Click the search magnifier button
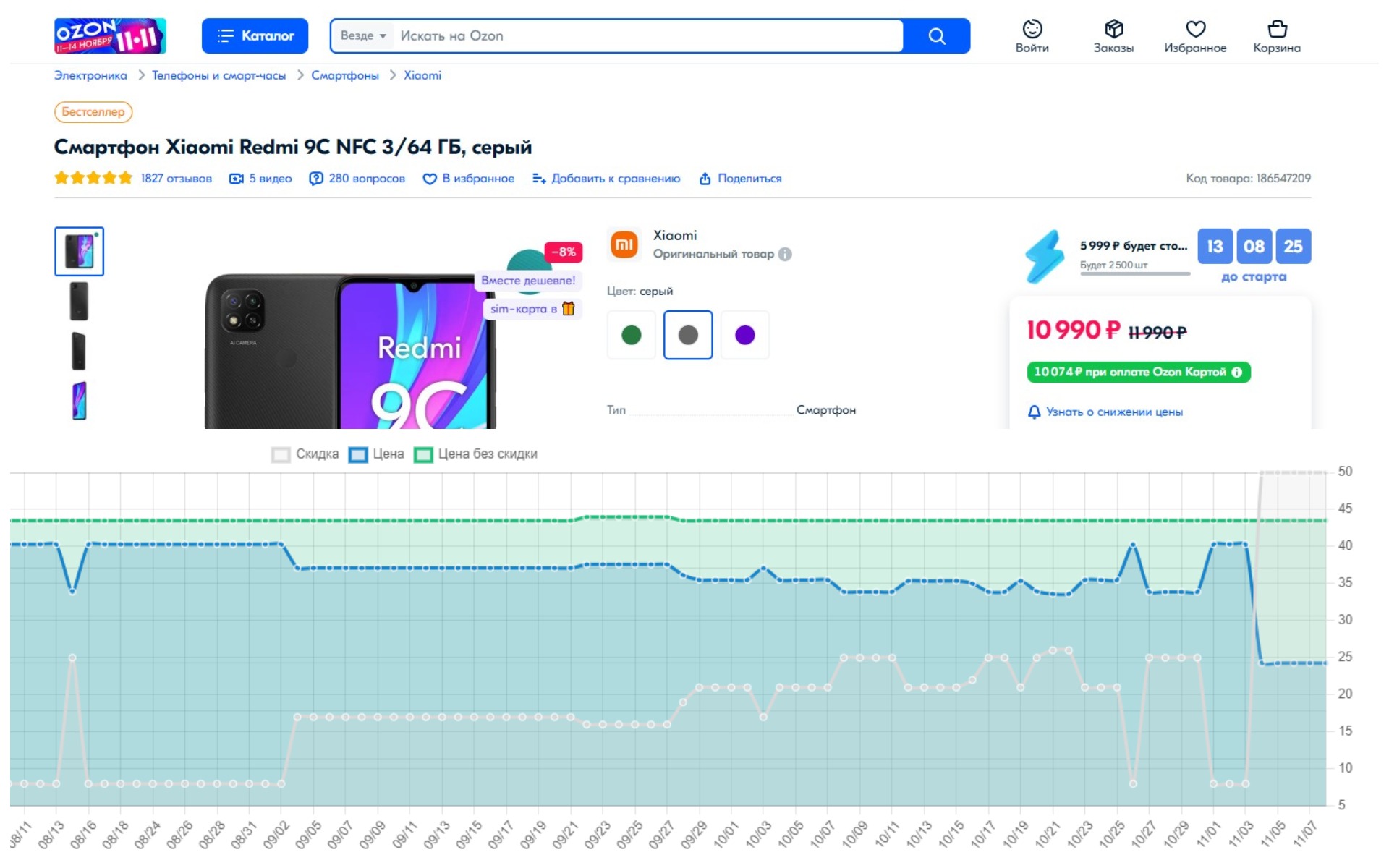The width and height of the screenshot is (1389, 868). pyautogui.click(x=936, y=36)
